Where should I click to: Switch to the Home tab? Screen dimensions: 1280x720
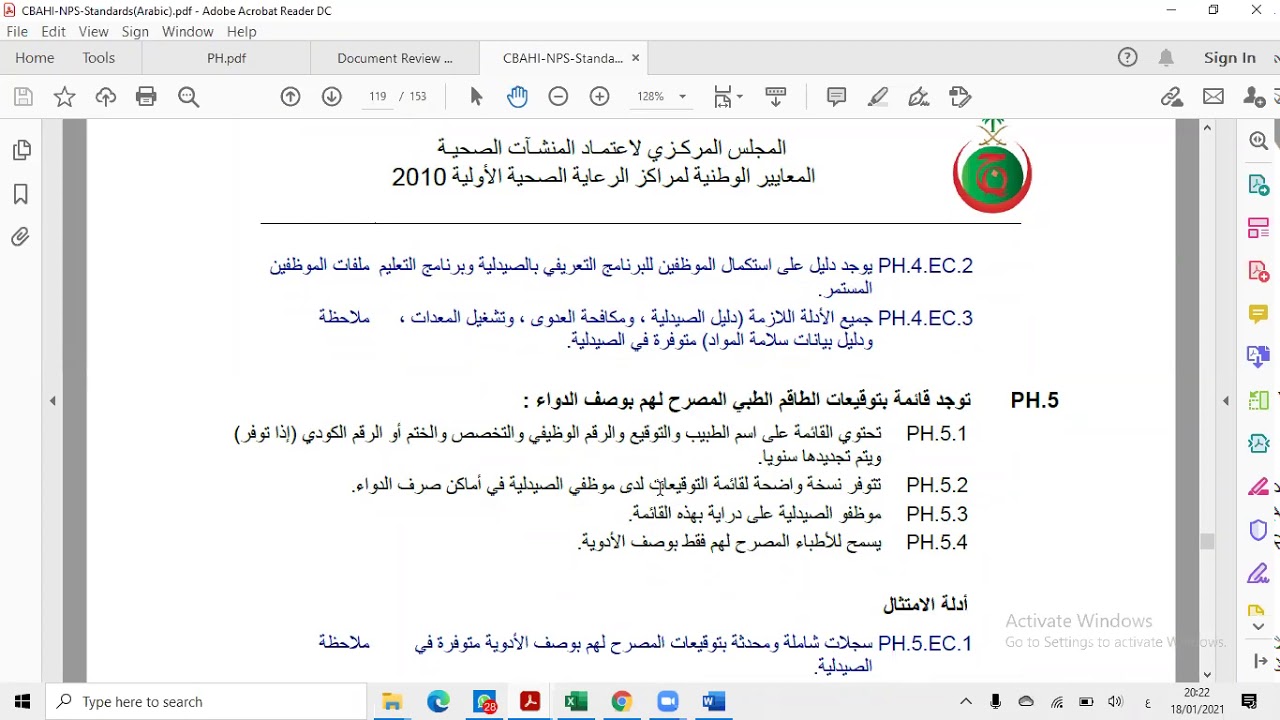[35, 58]
